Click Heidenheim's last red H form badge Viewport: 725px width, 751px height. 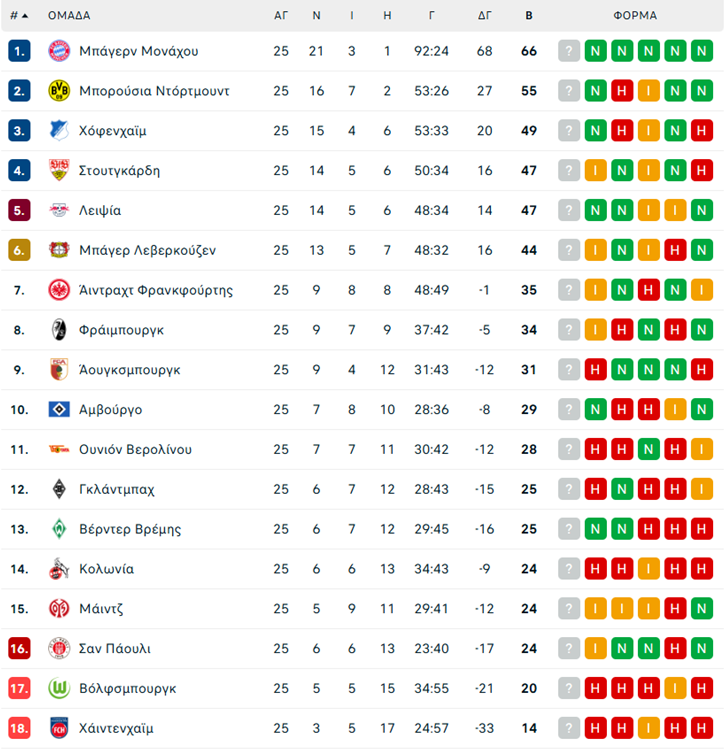(x=702, y=728)
